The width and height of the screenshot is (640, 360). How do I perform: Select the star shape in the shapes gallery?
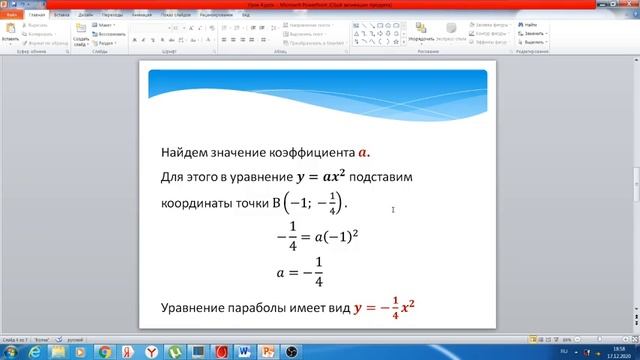[396, 41]
